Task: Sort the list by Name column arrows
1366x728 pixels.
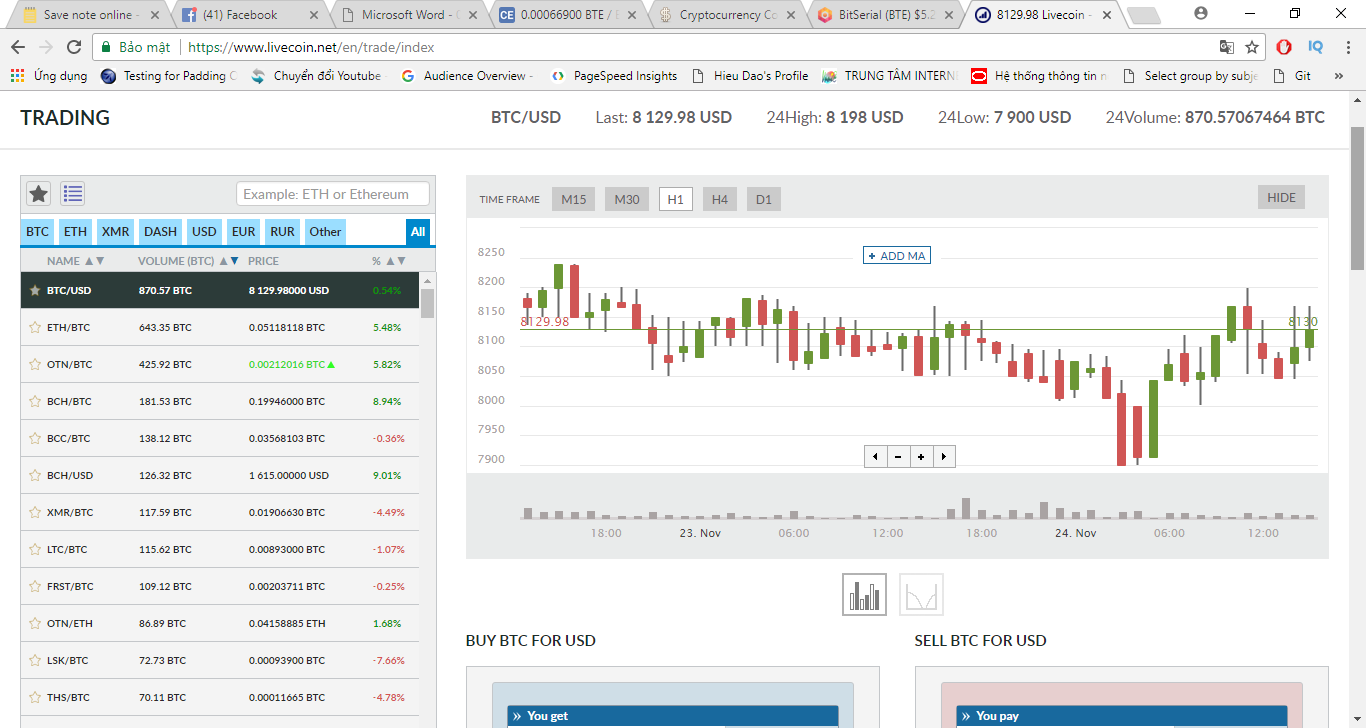Action: [x=94, y=261]
